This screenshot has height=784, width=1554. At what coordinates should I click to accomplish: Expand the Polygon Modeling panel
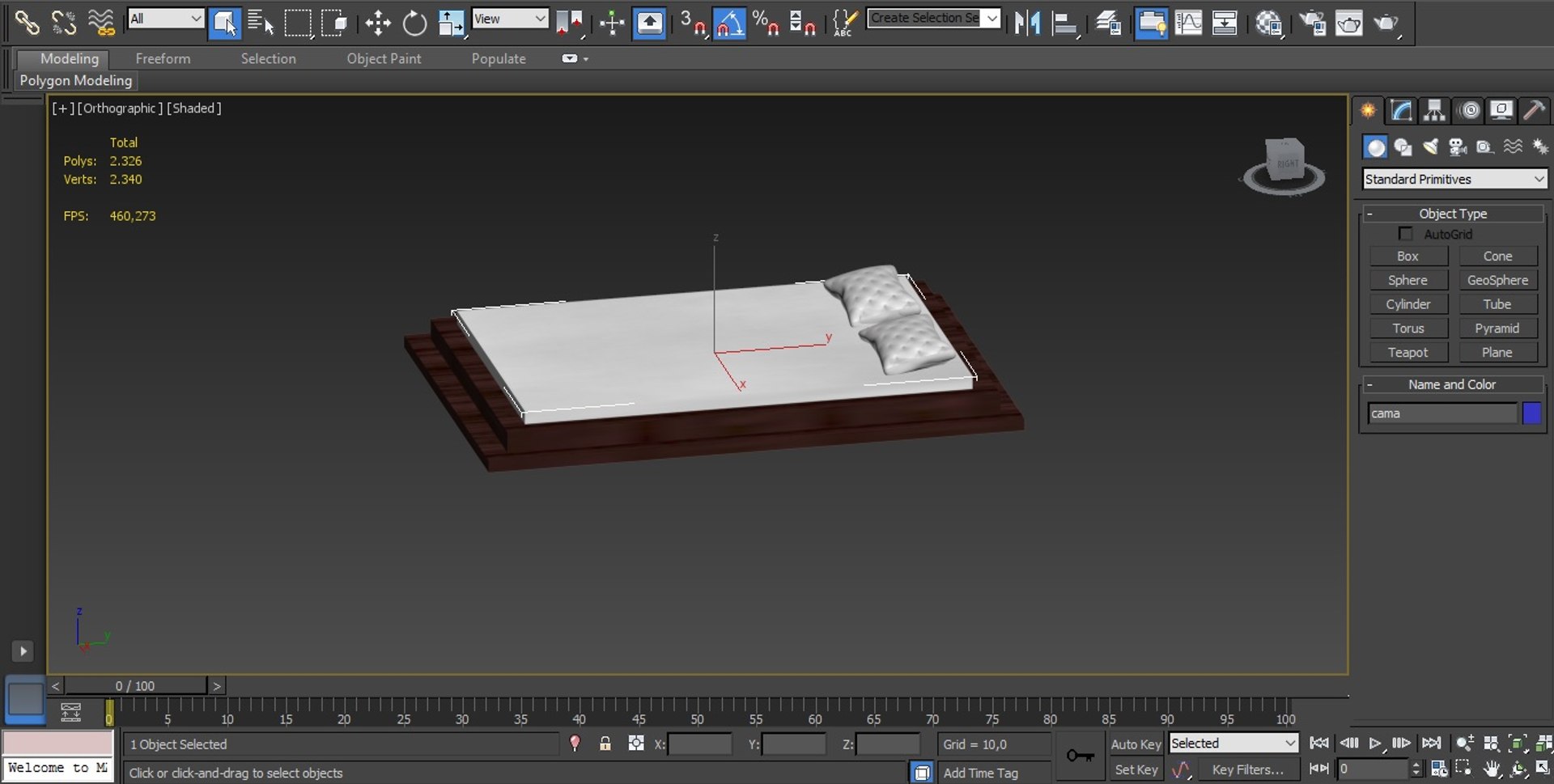pos(76,80)
